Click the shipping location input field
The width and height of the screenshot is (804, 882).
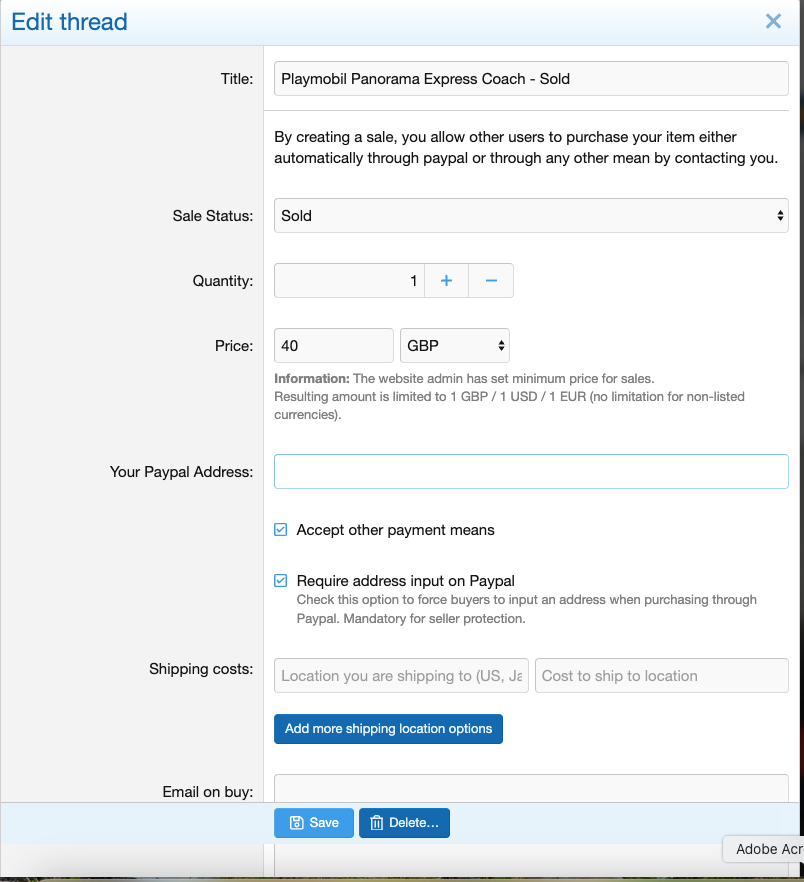[401, 676]
